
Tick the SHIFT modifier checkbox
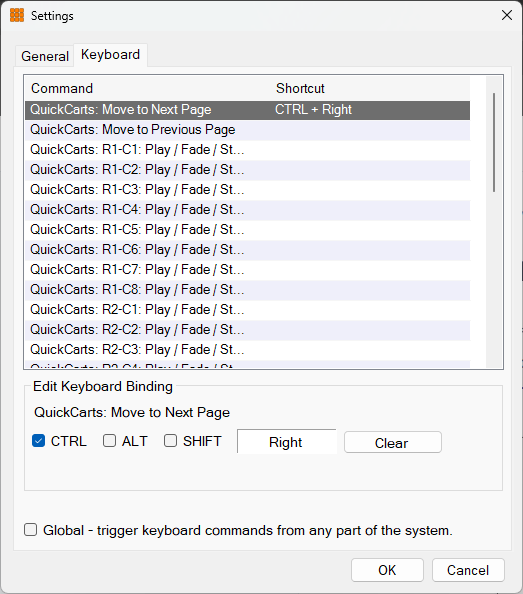(170, 441)
